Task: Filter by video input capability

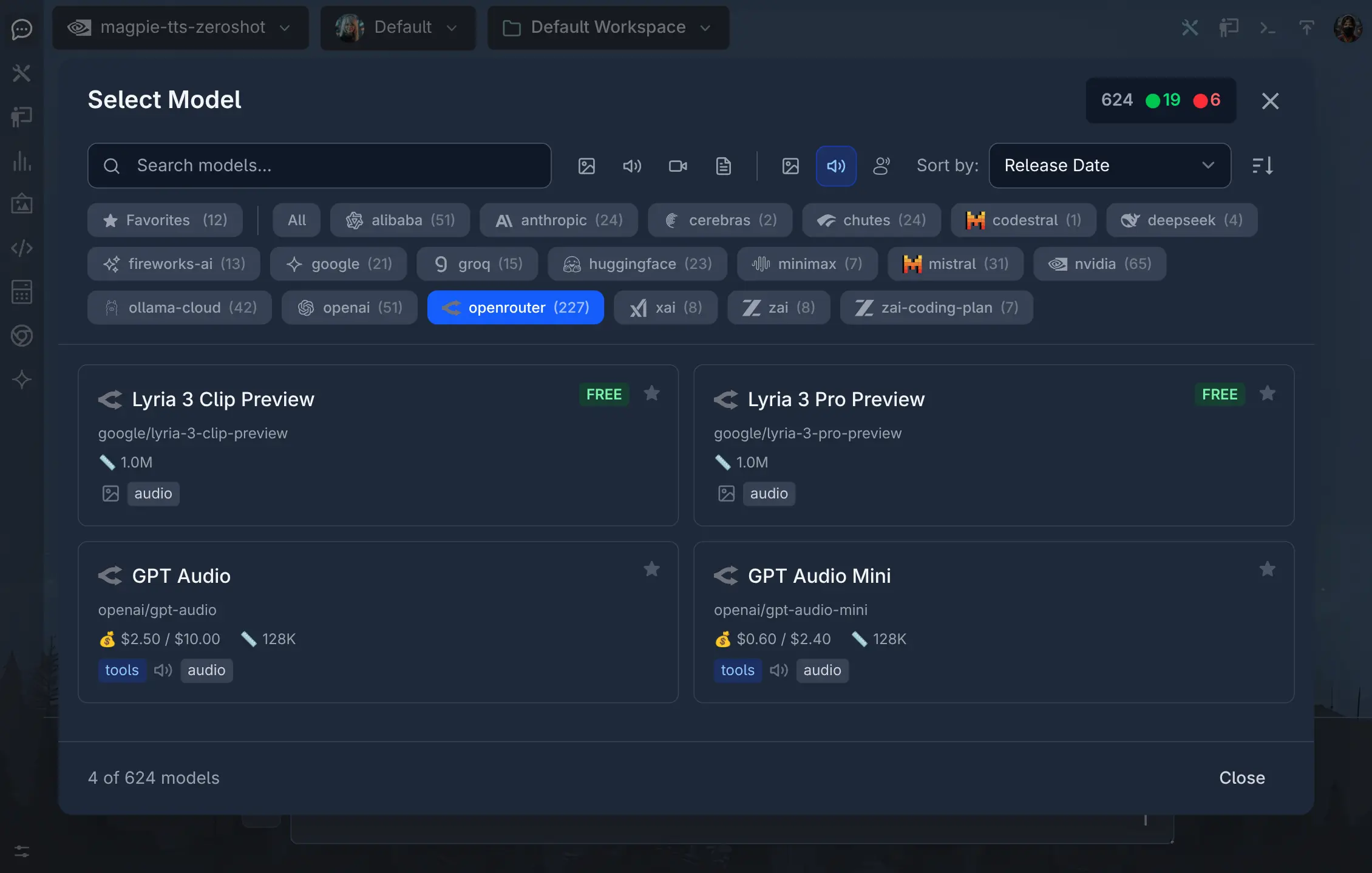Action: (x=678, y=166)
